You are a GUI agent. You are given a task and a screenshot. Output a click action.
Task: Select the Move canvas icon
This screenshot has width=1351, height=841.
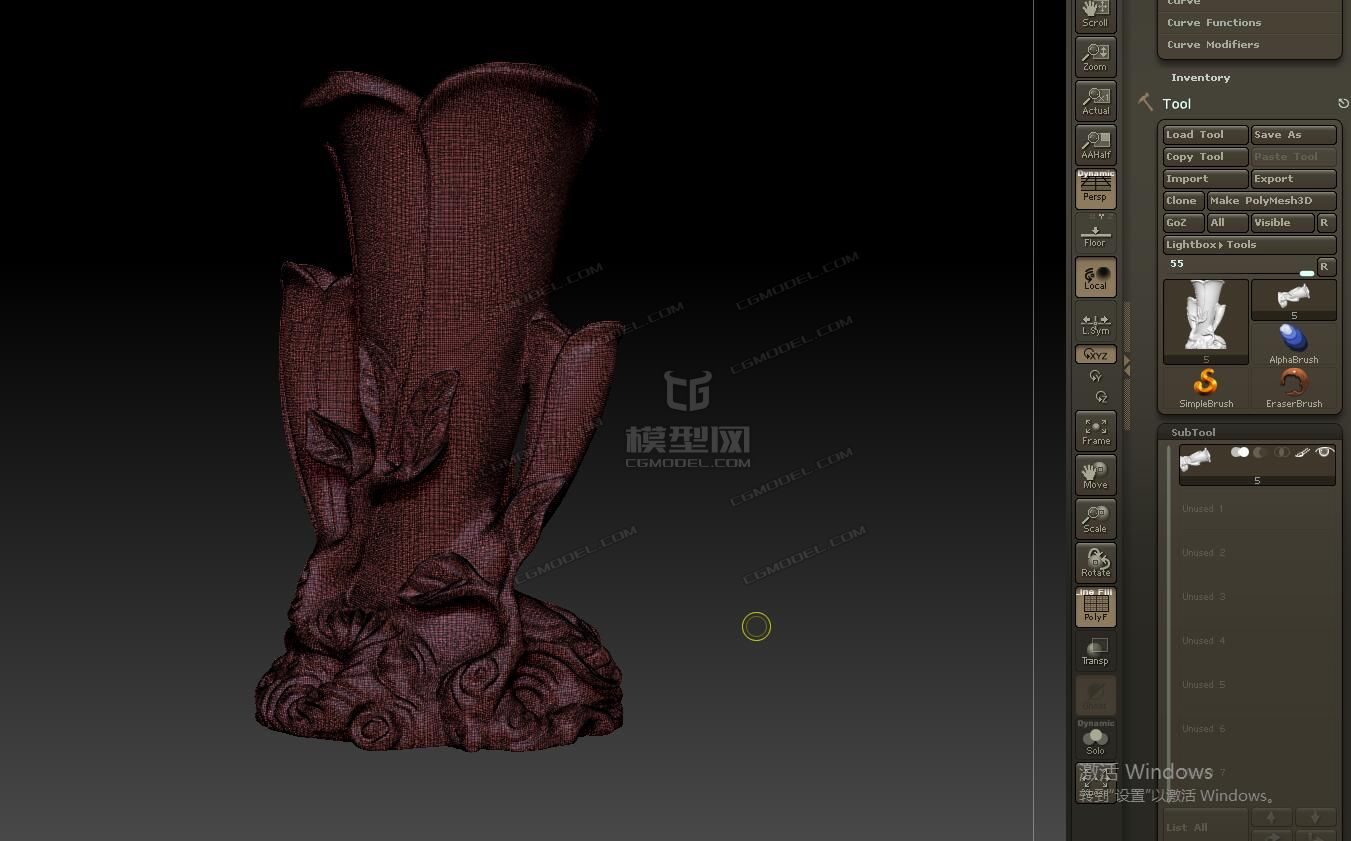coord(1095,475)
